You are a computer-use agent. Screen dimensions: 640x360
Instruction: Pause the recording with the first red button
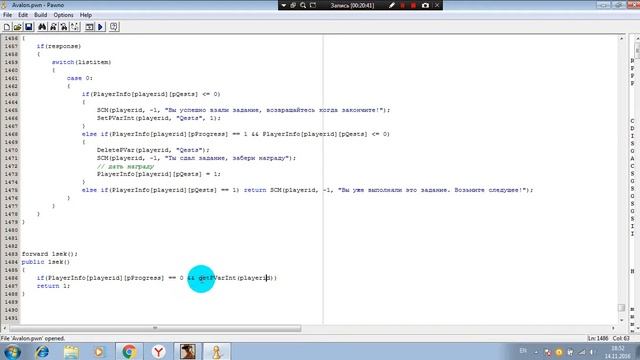click(403, 5)
